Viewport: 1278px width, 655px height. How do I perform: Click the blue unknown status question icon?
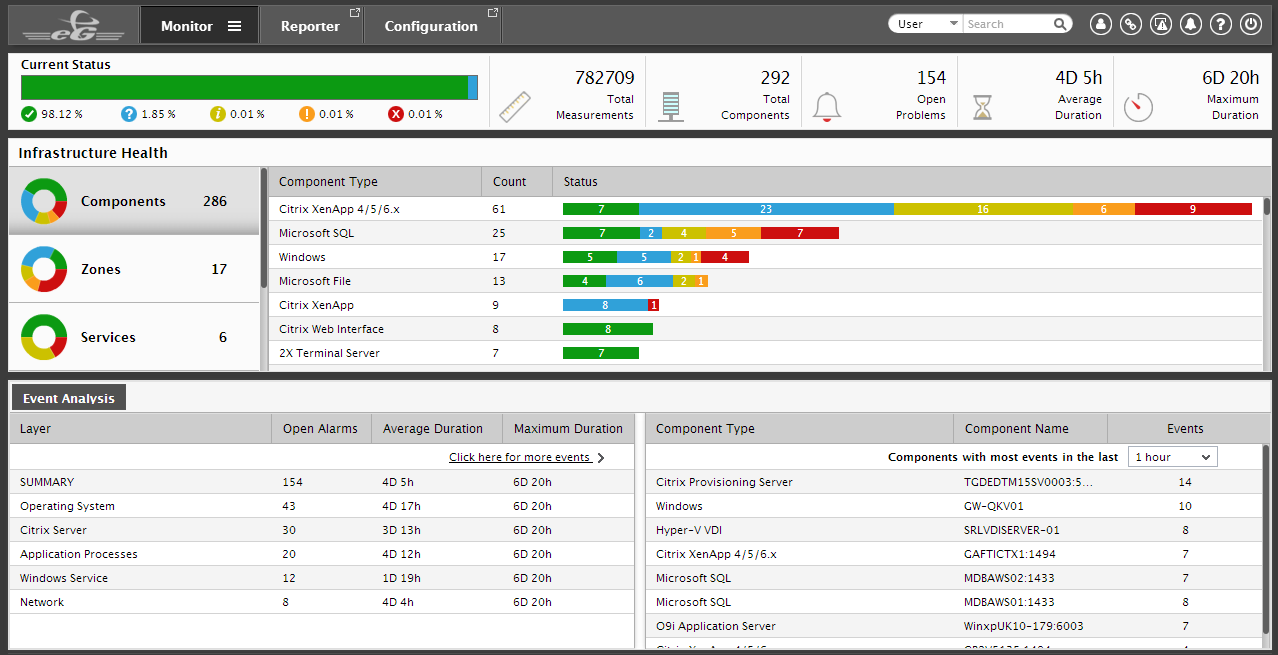tap(129, 114)
